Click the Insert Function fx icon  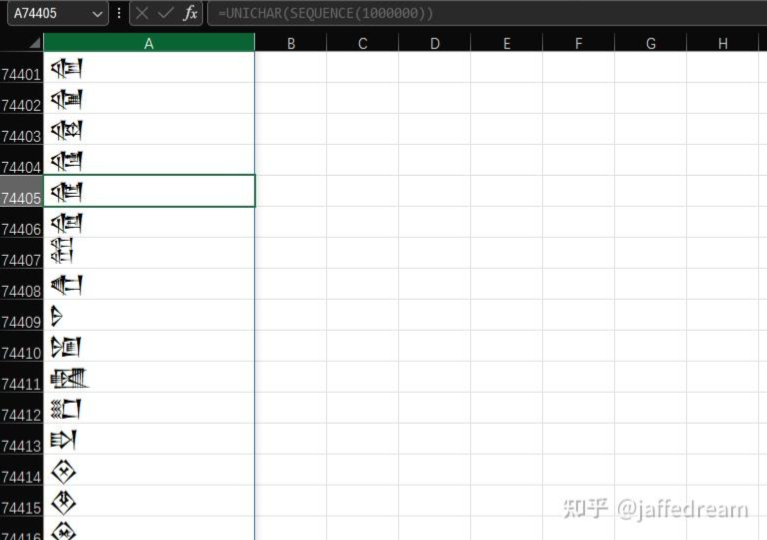[x=190, y=14]
